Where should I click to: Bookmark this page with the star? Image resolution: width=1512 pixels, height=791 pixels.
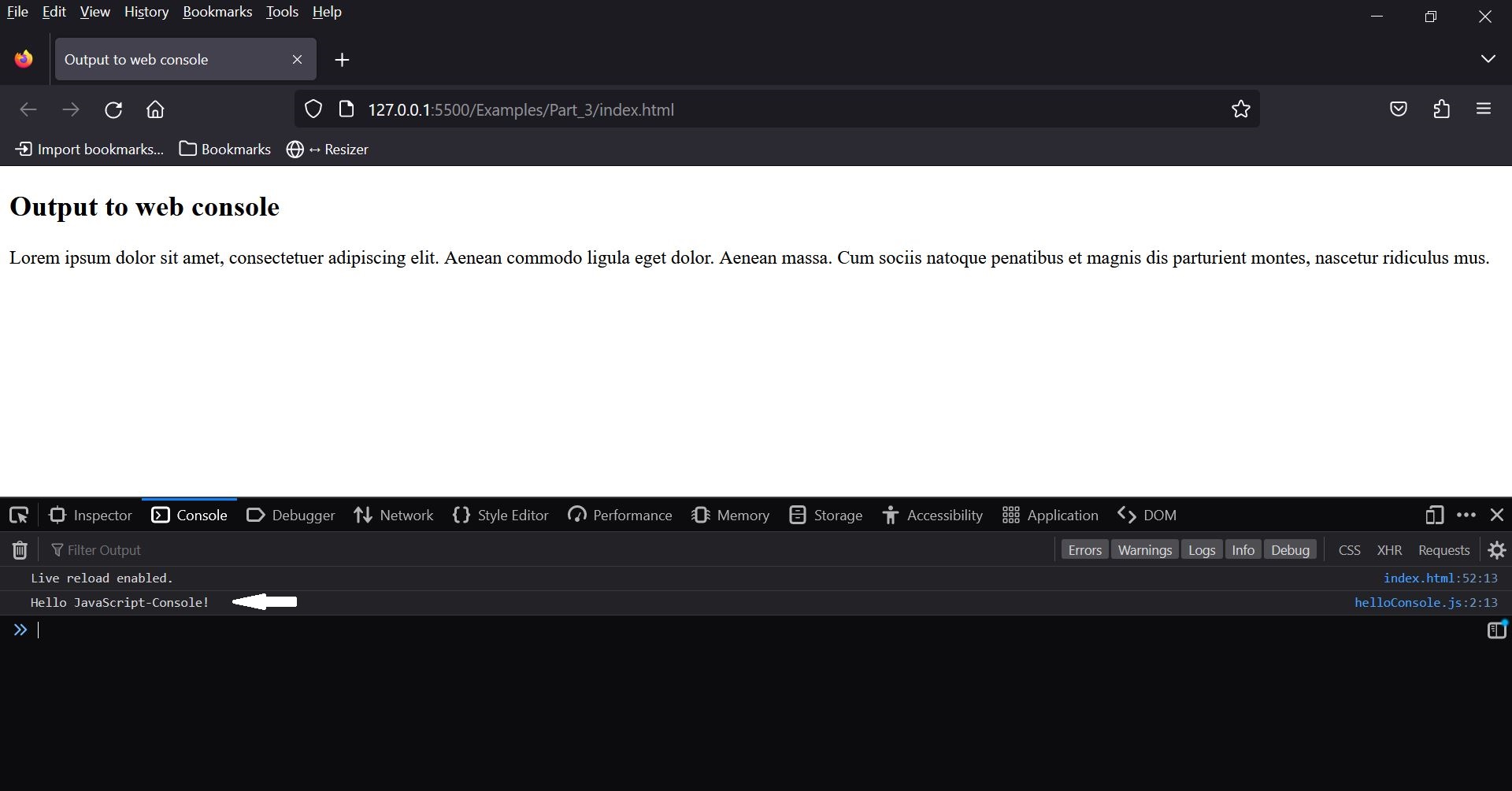click(x=1240, y=109)
